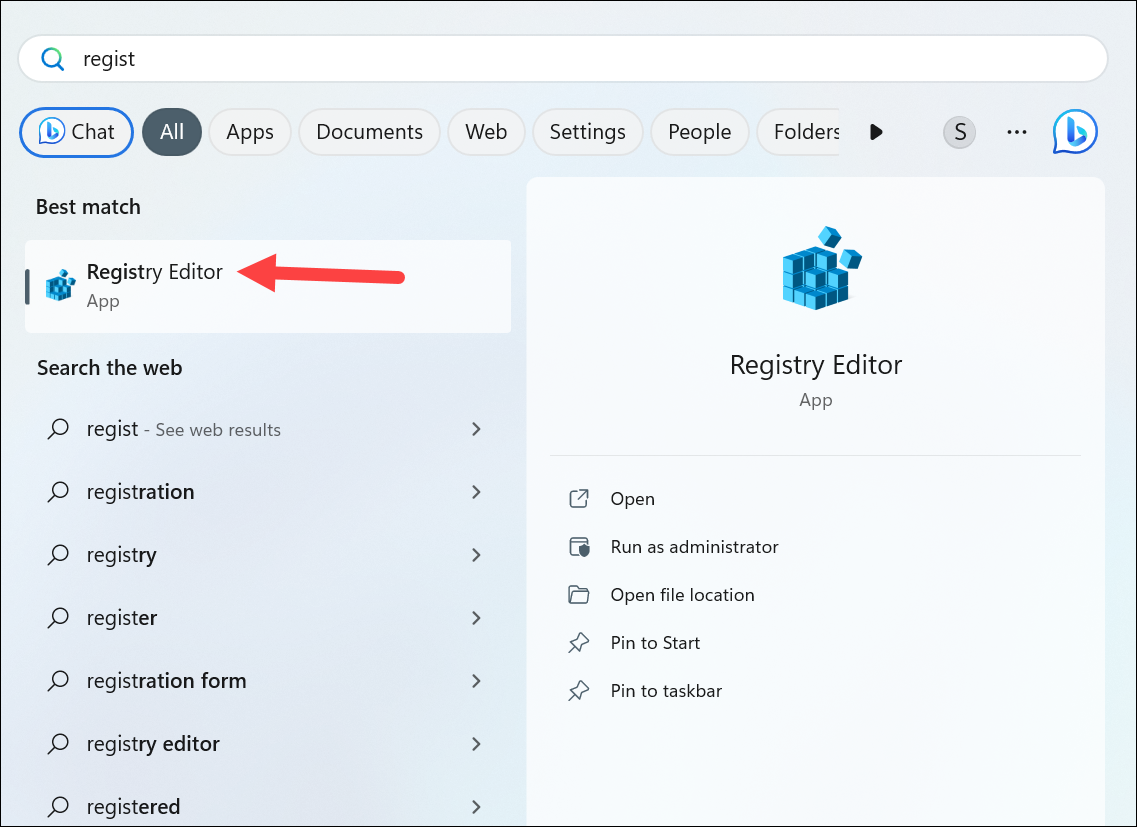Click the Pin to taskbar pin icon
Screen dimensions: 1137x827
(579, 691)
